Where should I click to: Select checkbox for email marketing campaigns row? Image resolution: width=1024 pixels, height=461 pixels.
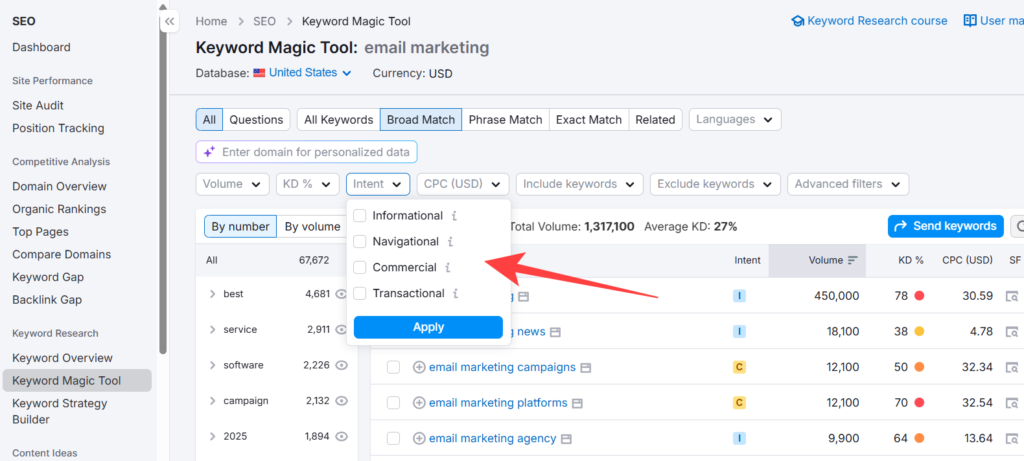pyautogui.click(x=393, y=368)
